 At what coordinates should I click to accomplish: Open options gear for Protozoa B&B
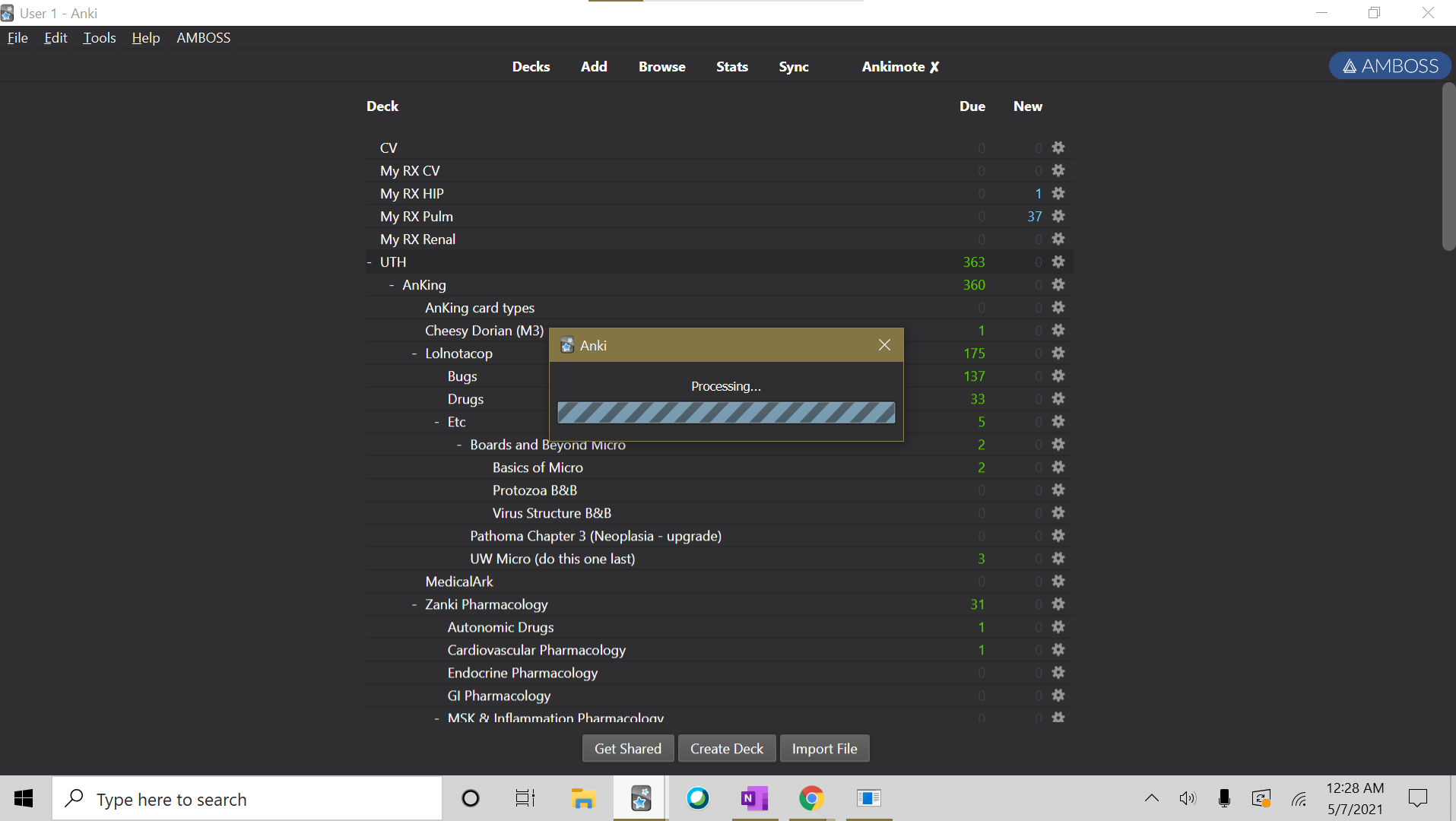click(x=1058, y=490)
